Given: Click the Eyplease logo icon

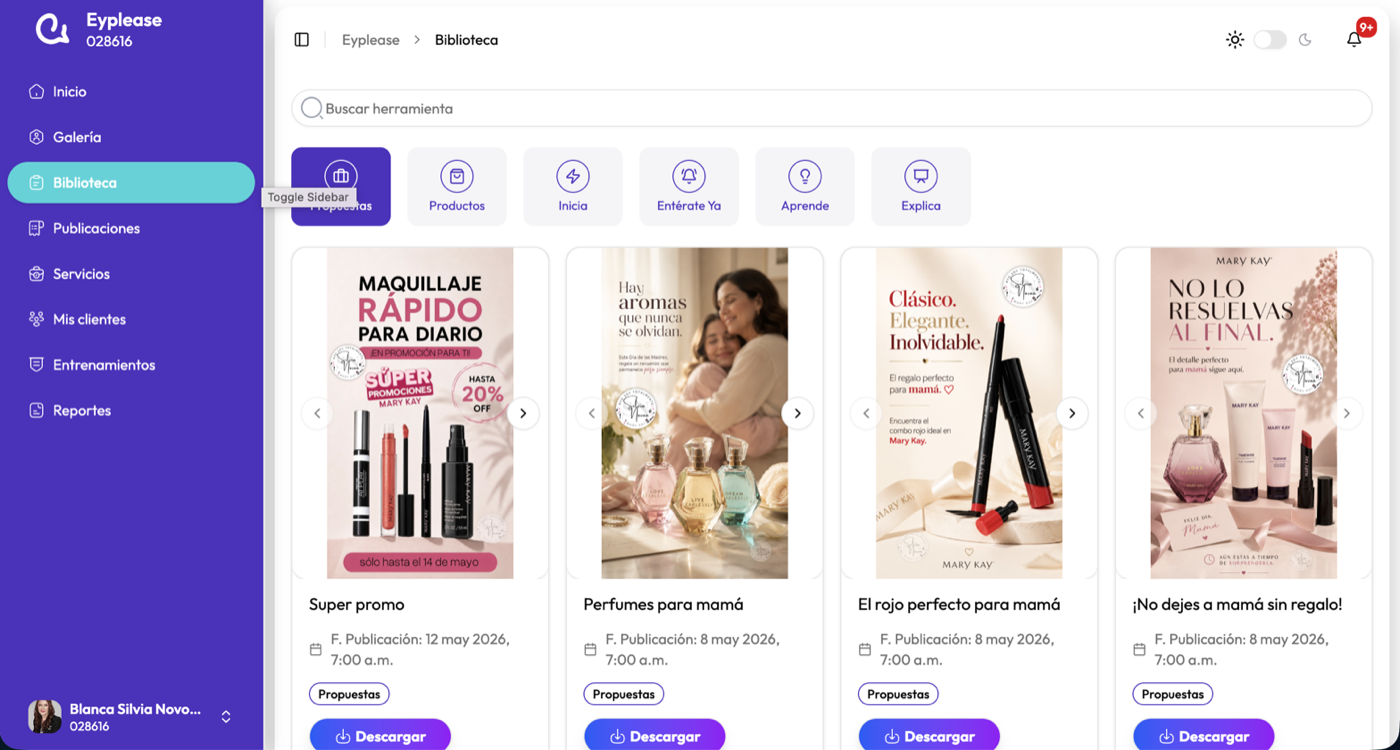Looking at the screenshot, I should [x=52, y=30].
